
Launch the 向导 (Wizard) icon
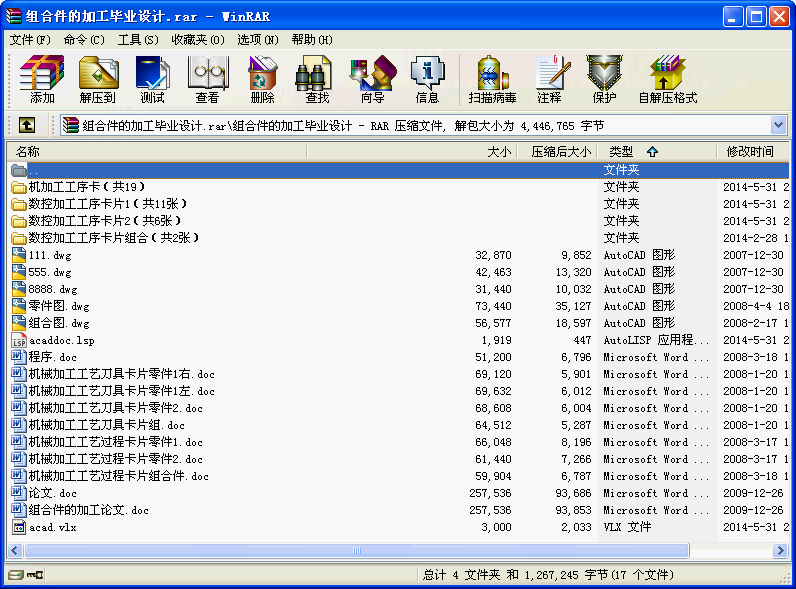[x=373, y=79]
